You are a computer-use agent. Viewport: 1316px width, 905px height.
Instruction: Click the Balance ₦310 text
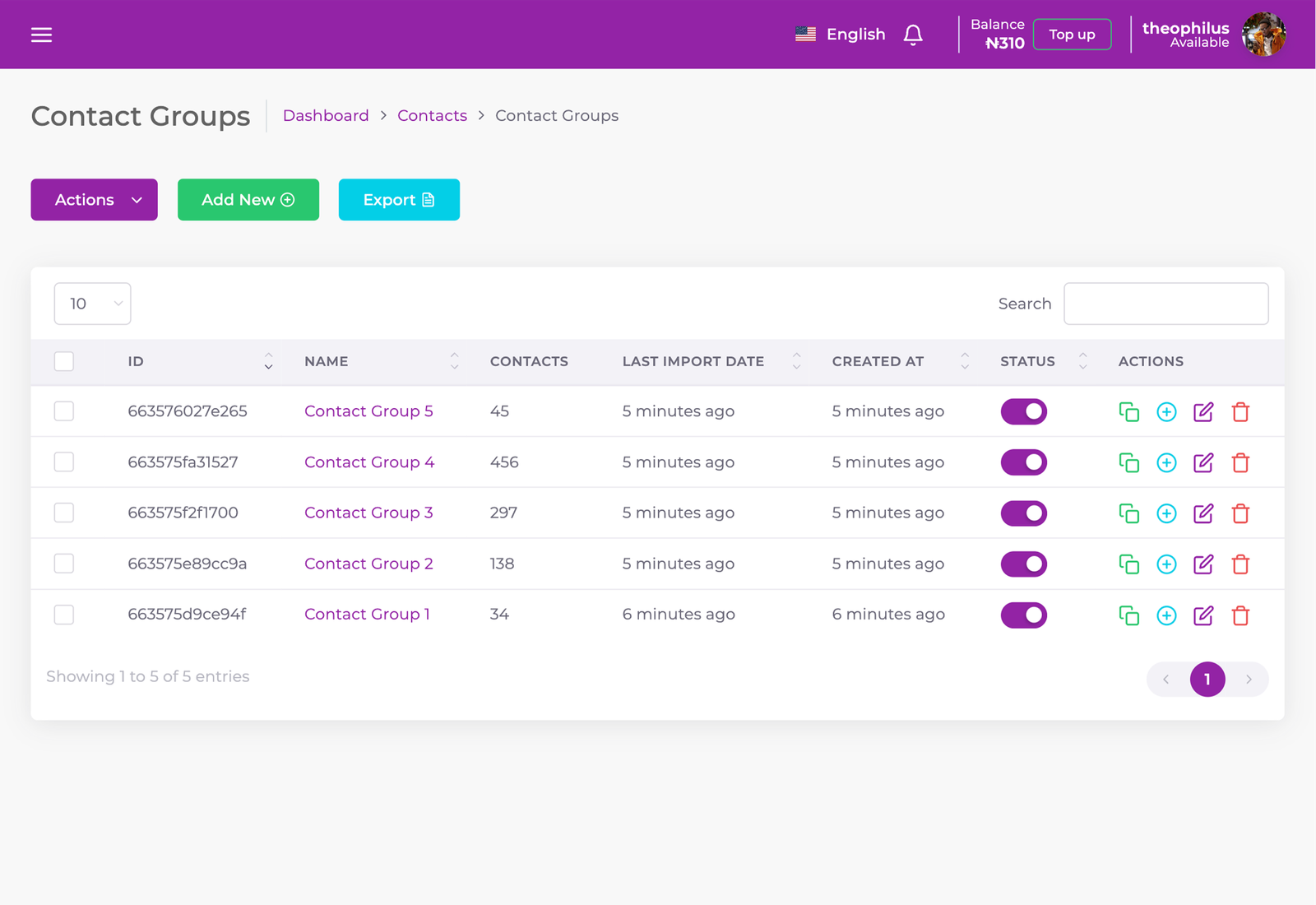[998, 35]
